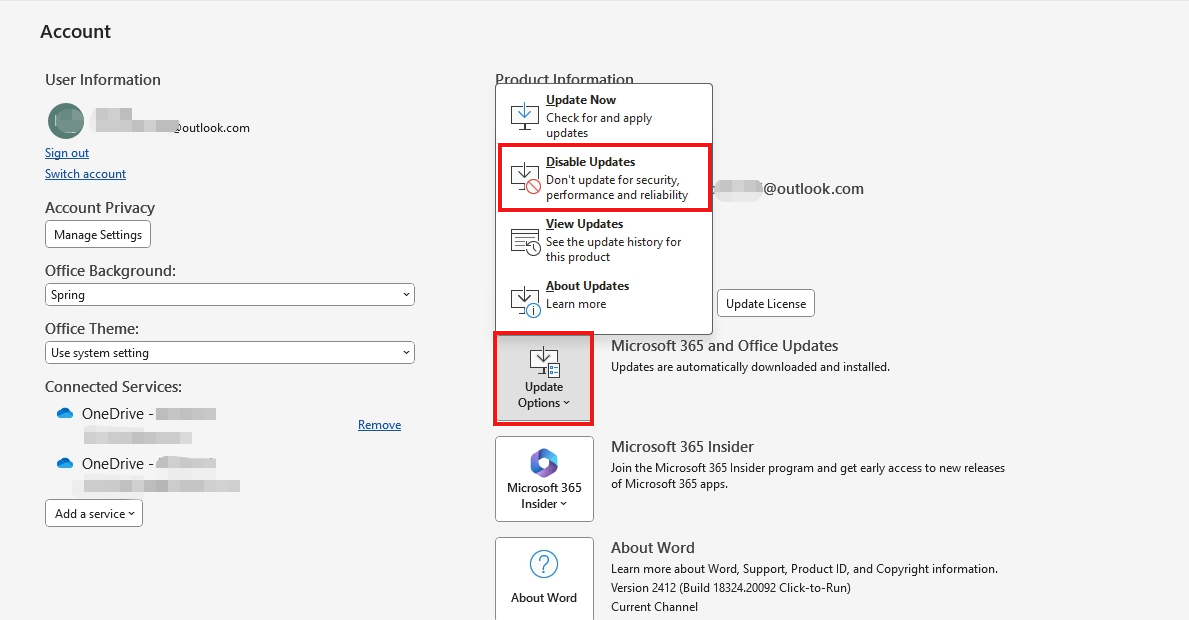
Task: Click the 'User Information' heading
Action: (102, 80)
